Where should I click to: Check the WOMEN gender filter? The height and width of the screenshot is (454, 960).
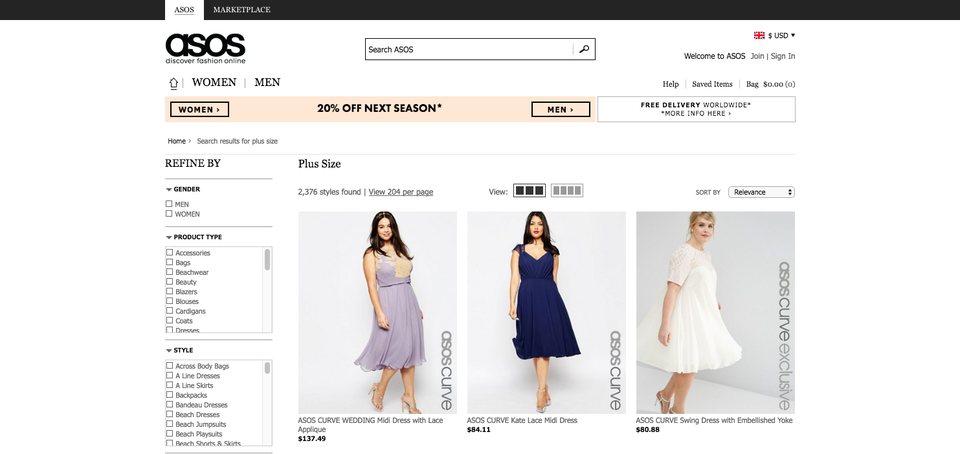(169, 214)
